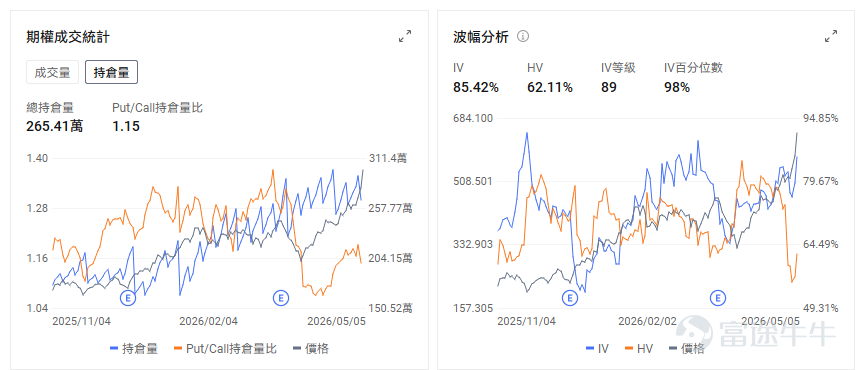Image resolution: width=856 pixels, height=370 pixels.
Task: Click the 94.85% axis label
Action: (x=820, y=118)
